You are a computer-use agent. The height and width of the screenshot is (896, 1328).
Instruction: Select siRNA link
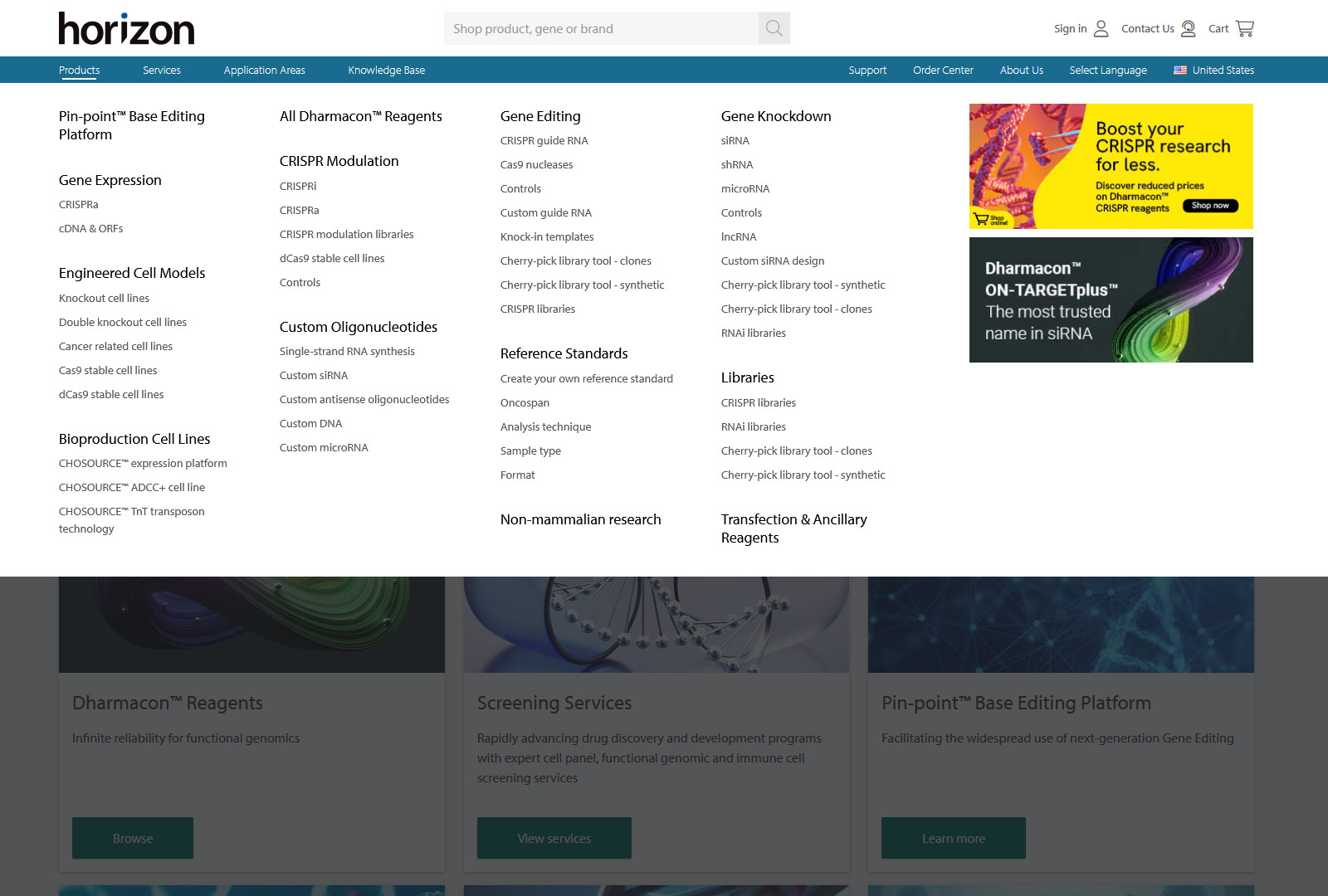point(735,141)
